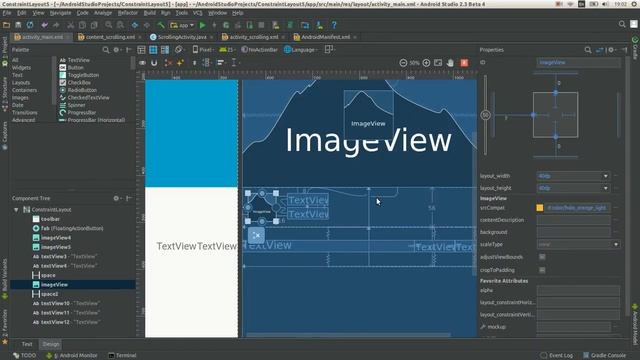Open the layout_height dropdown
Image resolution: width=640 pixels, height=360 pixels.
coord(606,188)
